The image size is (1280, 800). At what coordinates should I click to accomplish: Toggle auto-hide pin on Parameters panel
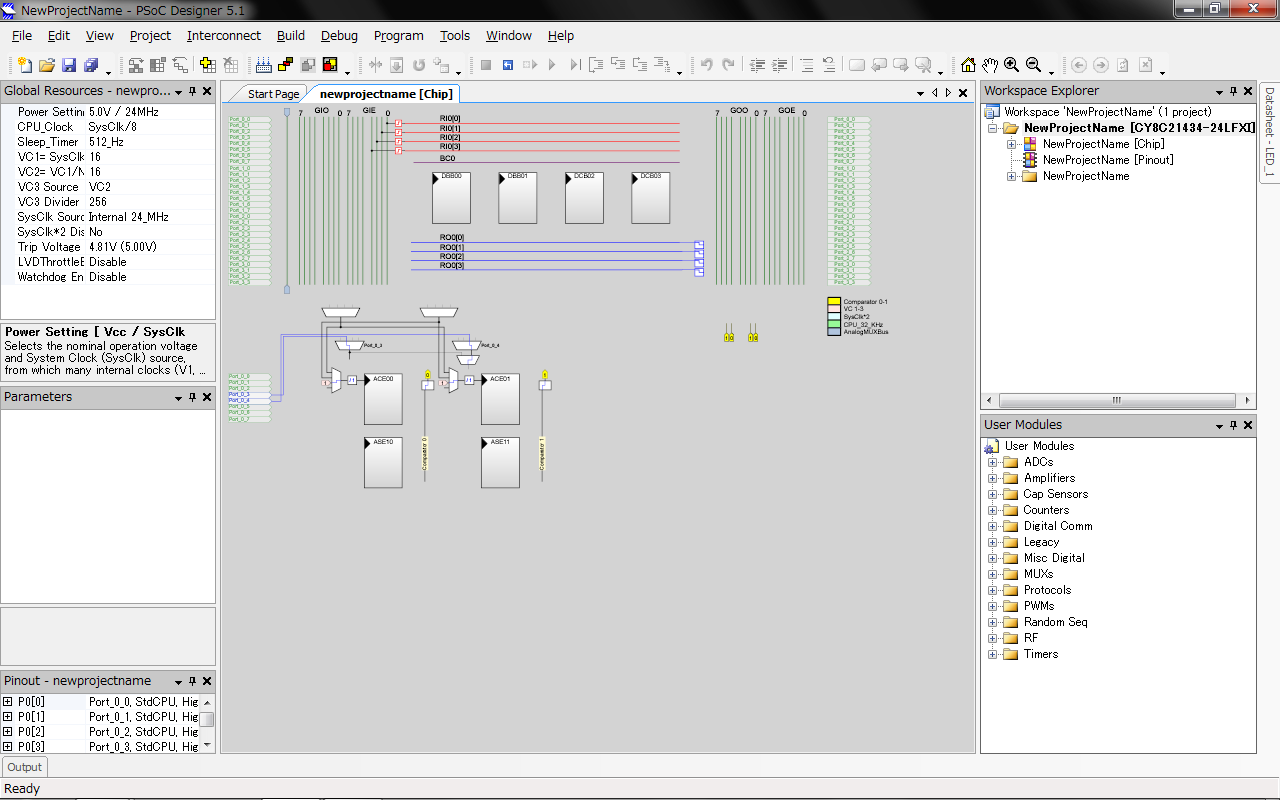(193, 397)
